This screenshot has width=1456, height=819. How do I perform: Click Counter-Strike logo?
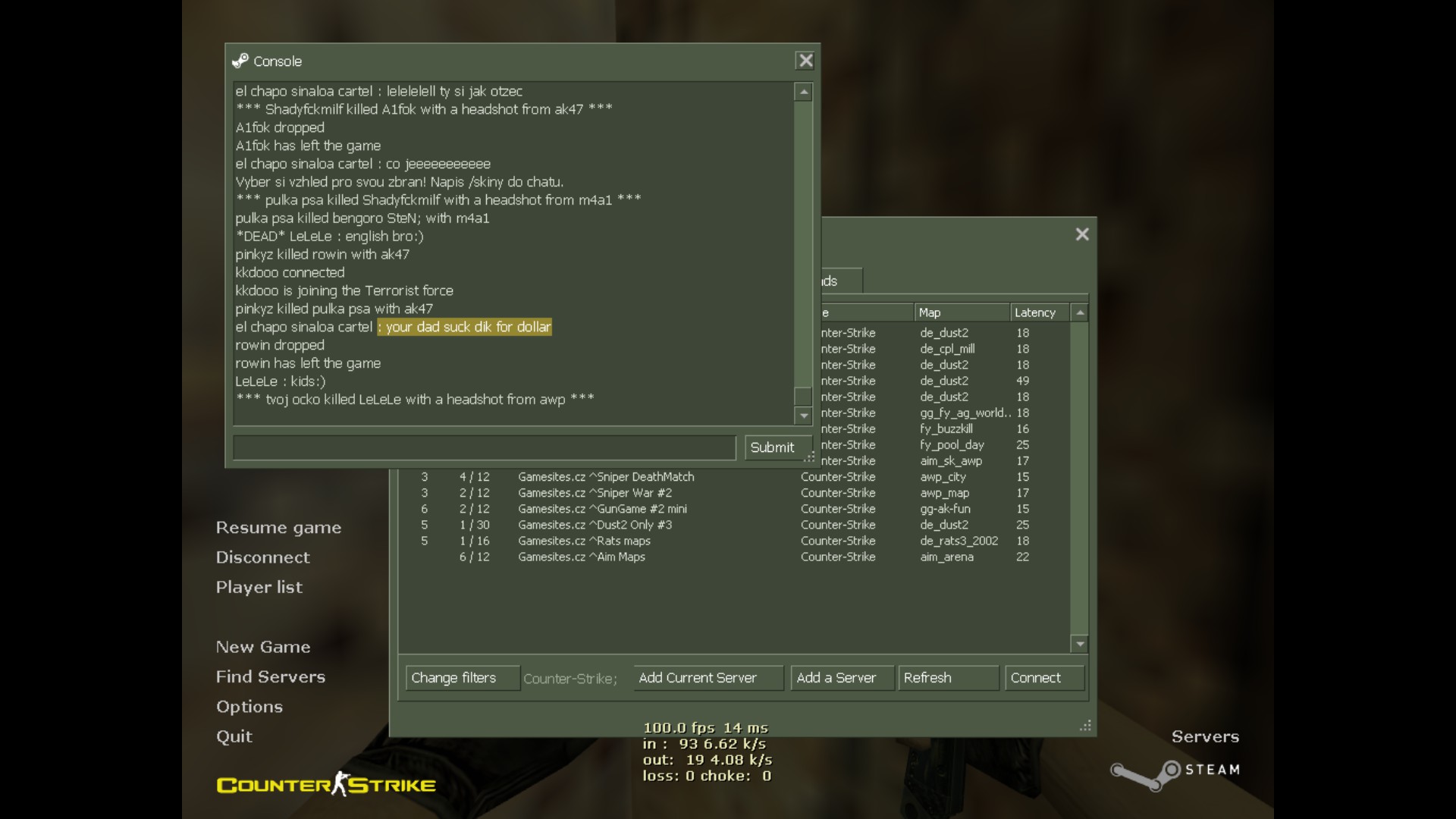pos(326,784)
